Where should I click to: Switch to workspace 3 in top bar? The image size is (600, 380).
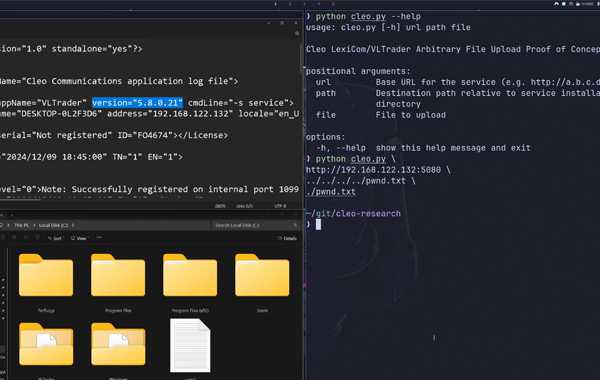pos(304,4)
